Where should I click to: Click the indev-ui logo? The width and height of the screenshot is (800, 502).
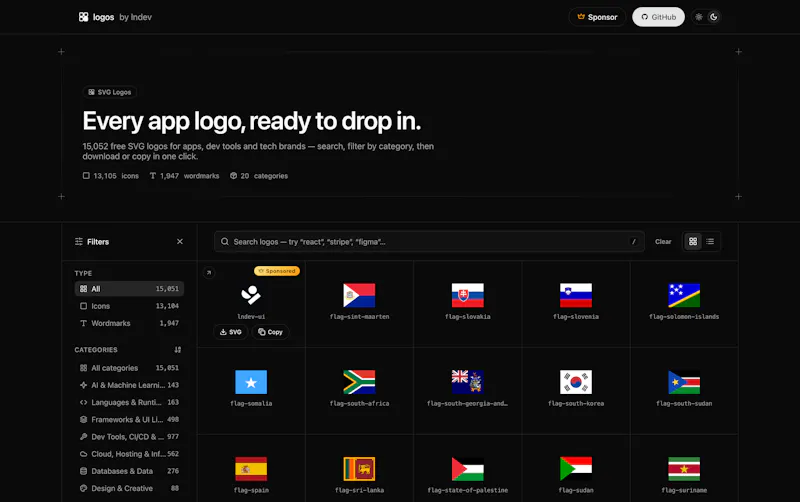(251, 294)
